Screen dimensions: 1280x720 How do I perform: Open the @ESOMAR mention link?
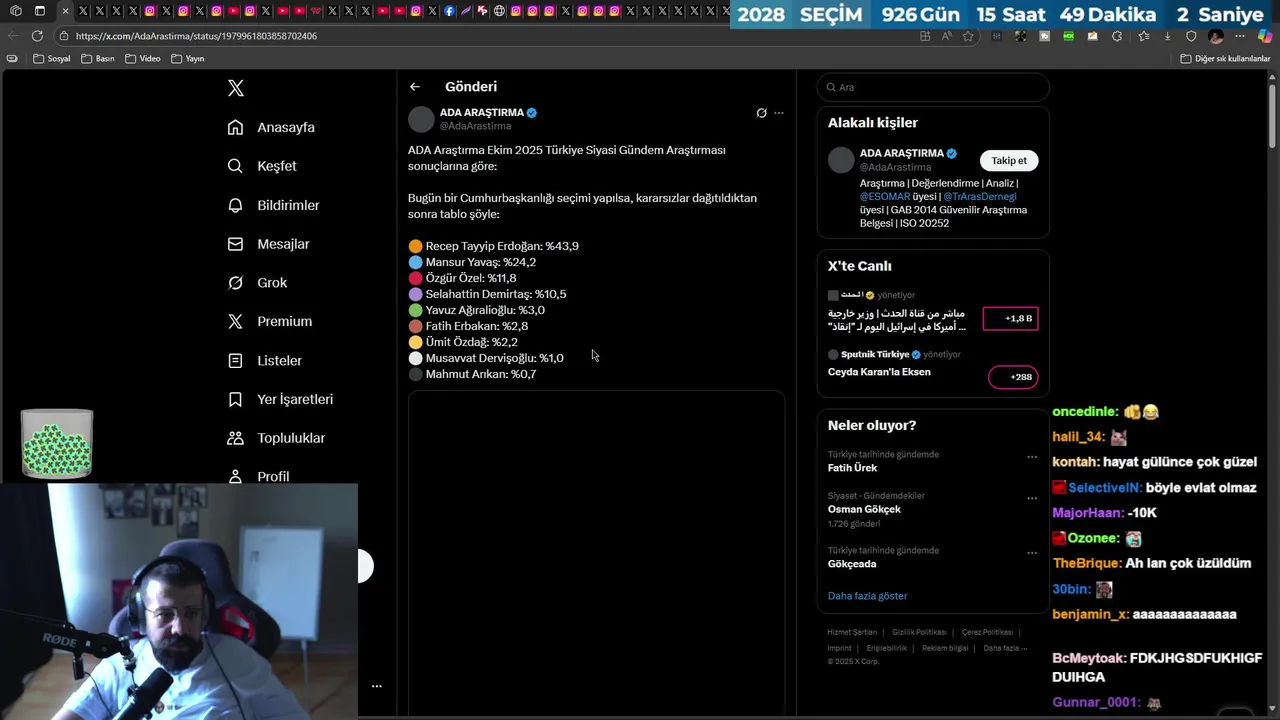click(x=885, y=197)
